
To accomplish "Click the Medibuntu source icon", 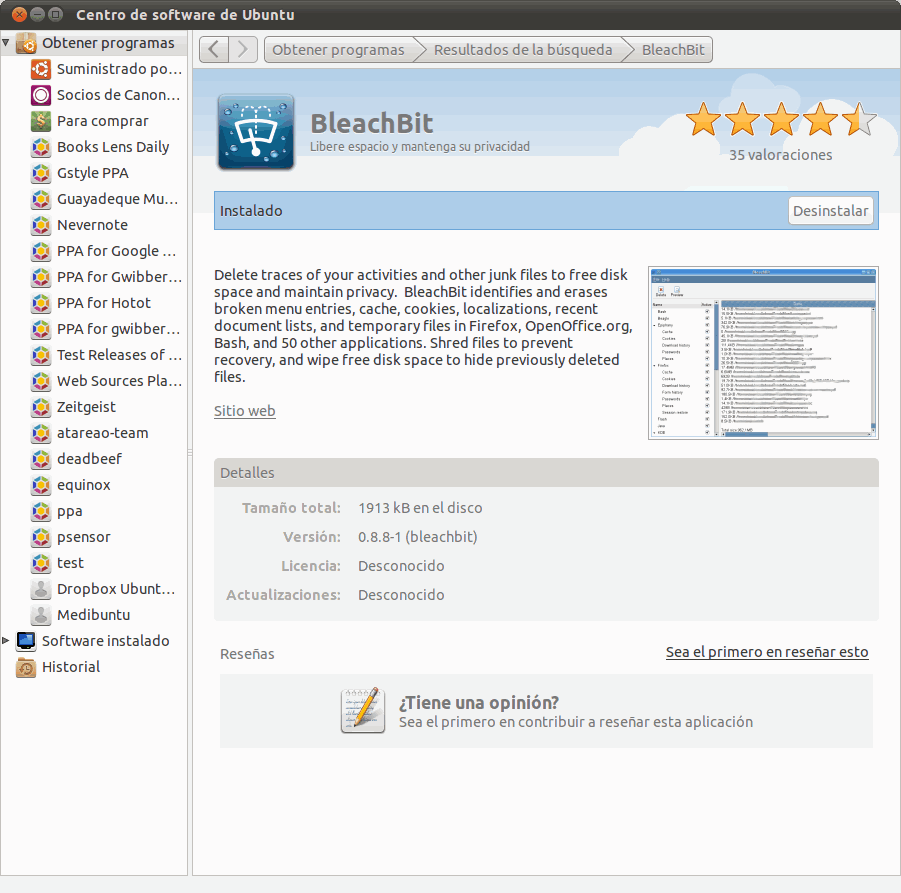I will click(x=41, y=615).
